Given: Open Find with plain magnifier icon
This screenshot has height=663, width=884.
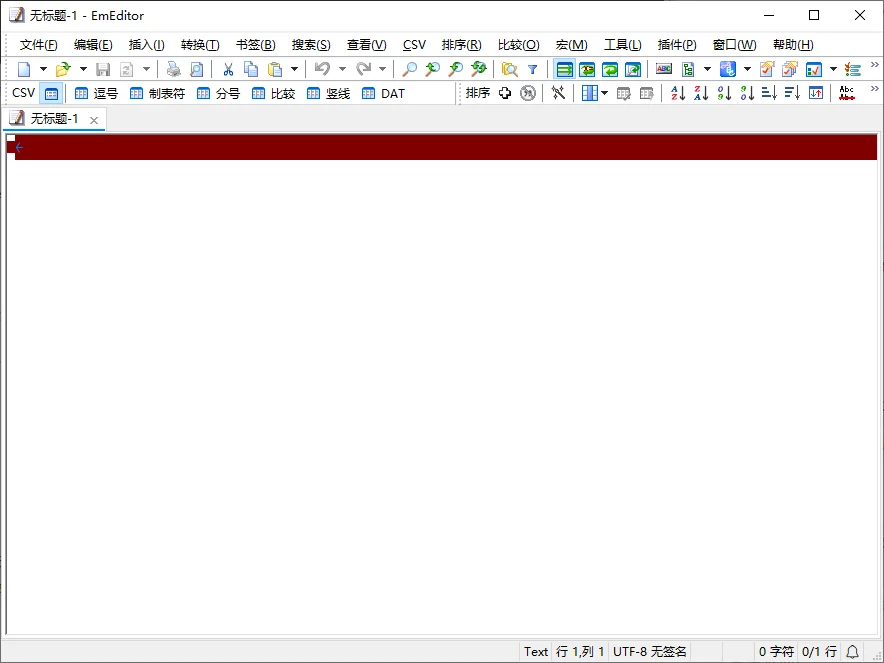Looking at the screenshot, I should [409, 69].
